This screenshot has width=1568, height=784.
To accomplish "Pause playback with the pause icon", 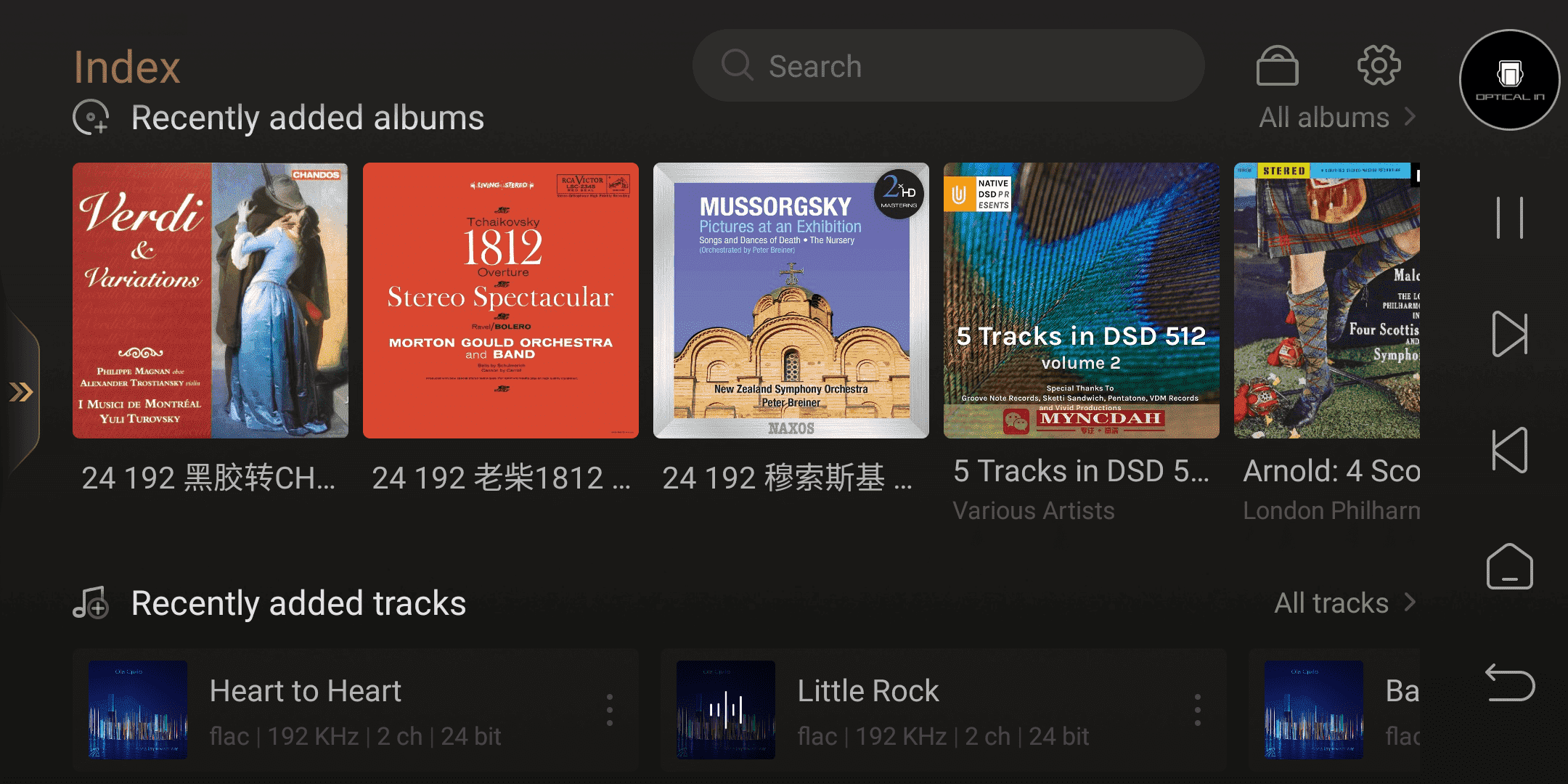I will 1510,218.
